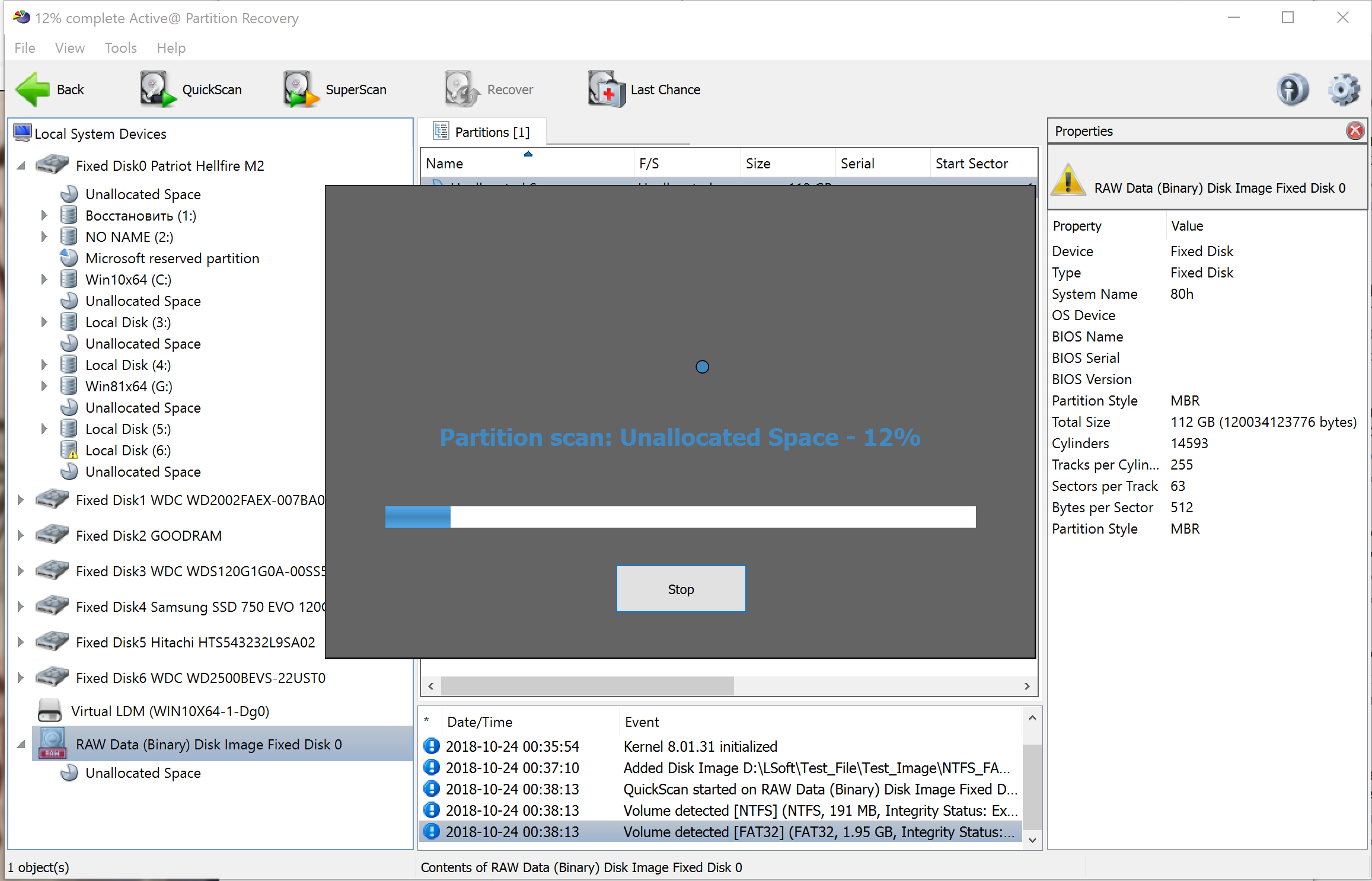Screen dimensions: 1372x881
Task: Launch SuperScan from the toolbar
Action: click(x=335, y=90)
